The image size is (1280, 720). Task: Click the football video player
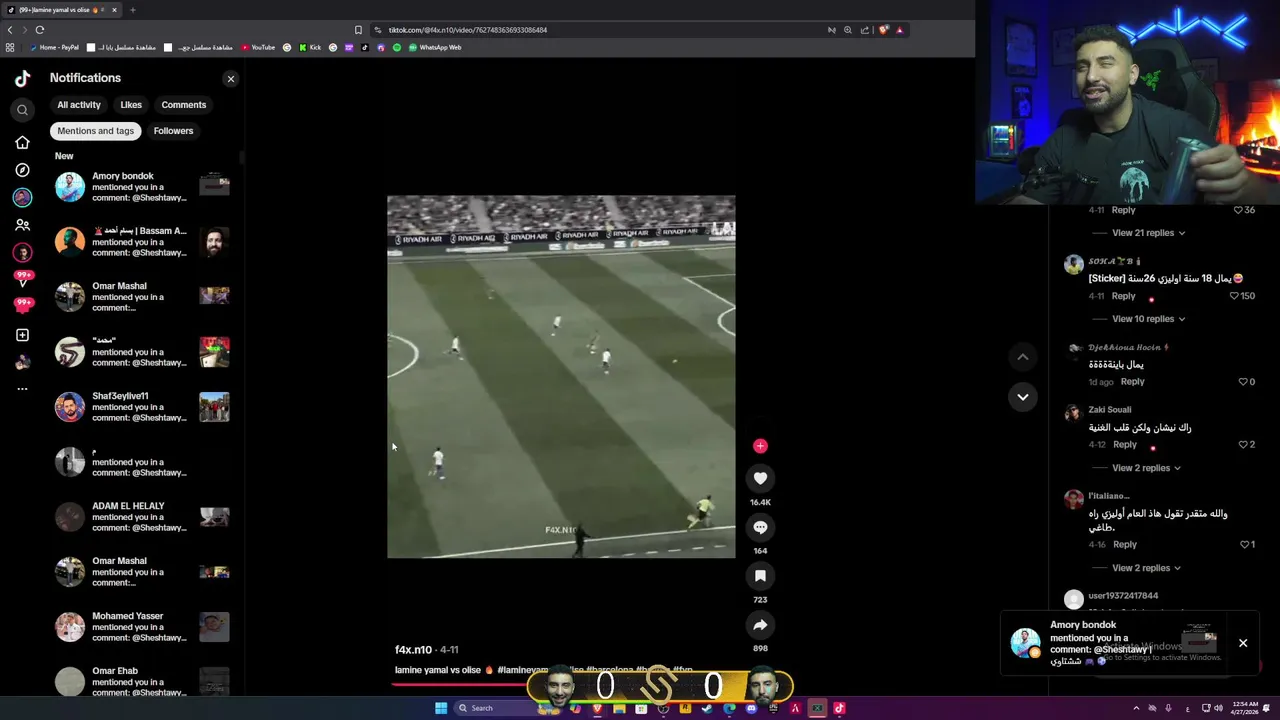(561, 377)
